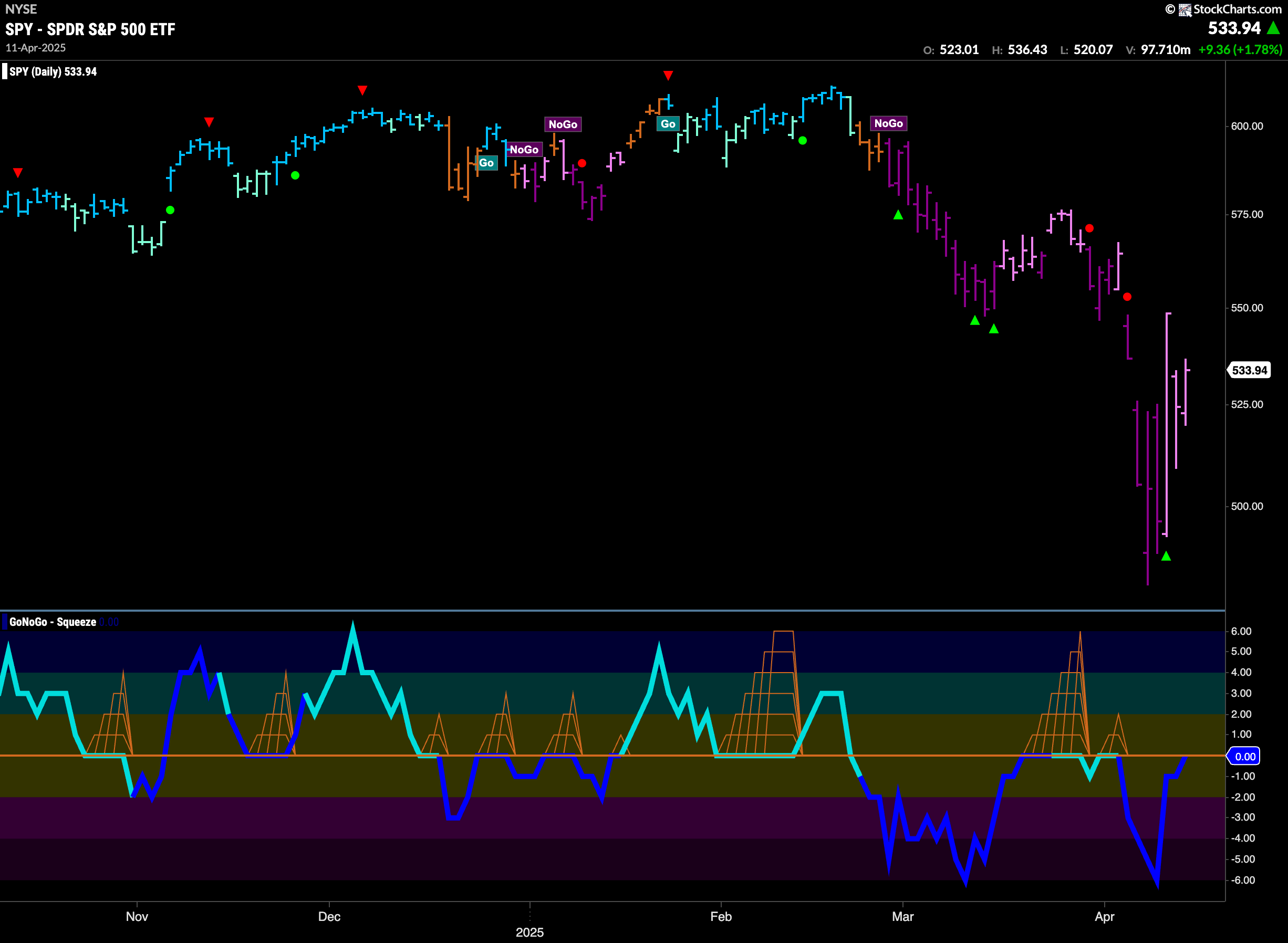Screen dimensions: 1288x943
Task: Click the red dot near 550 in early April
Action: tap(1127, 297)
